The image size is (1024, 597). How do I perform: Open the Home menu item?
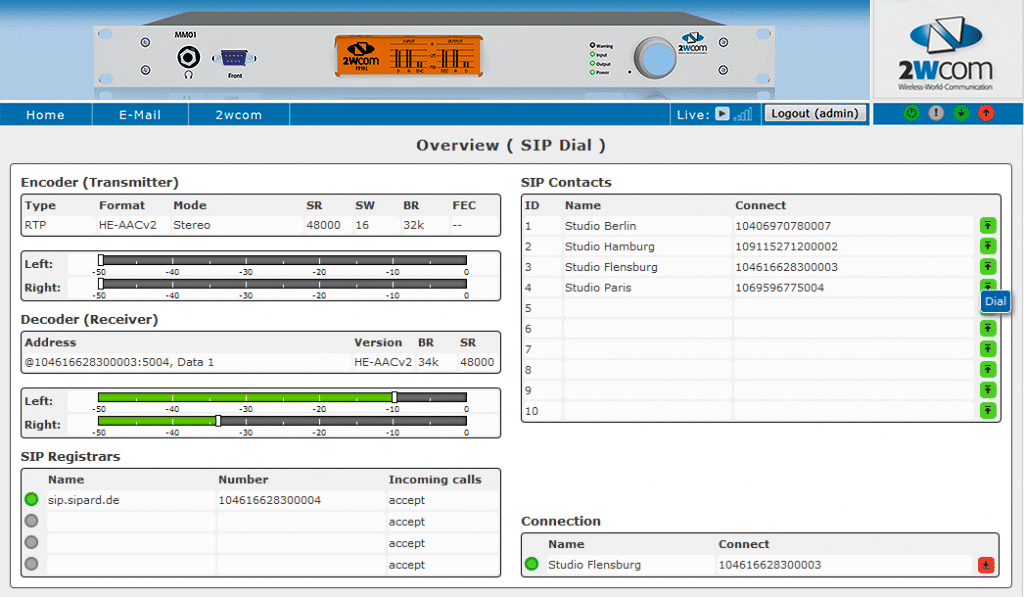(45, 115)
